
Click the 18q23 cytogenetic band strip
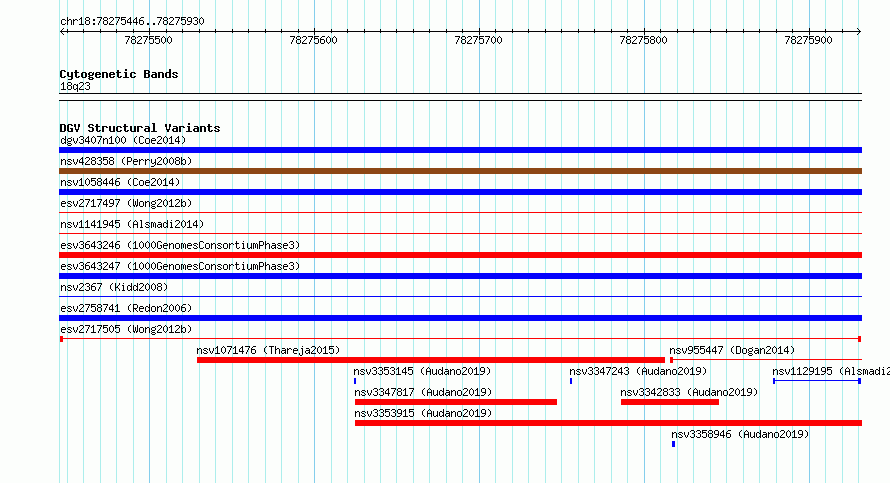point(460,97)
